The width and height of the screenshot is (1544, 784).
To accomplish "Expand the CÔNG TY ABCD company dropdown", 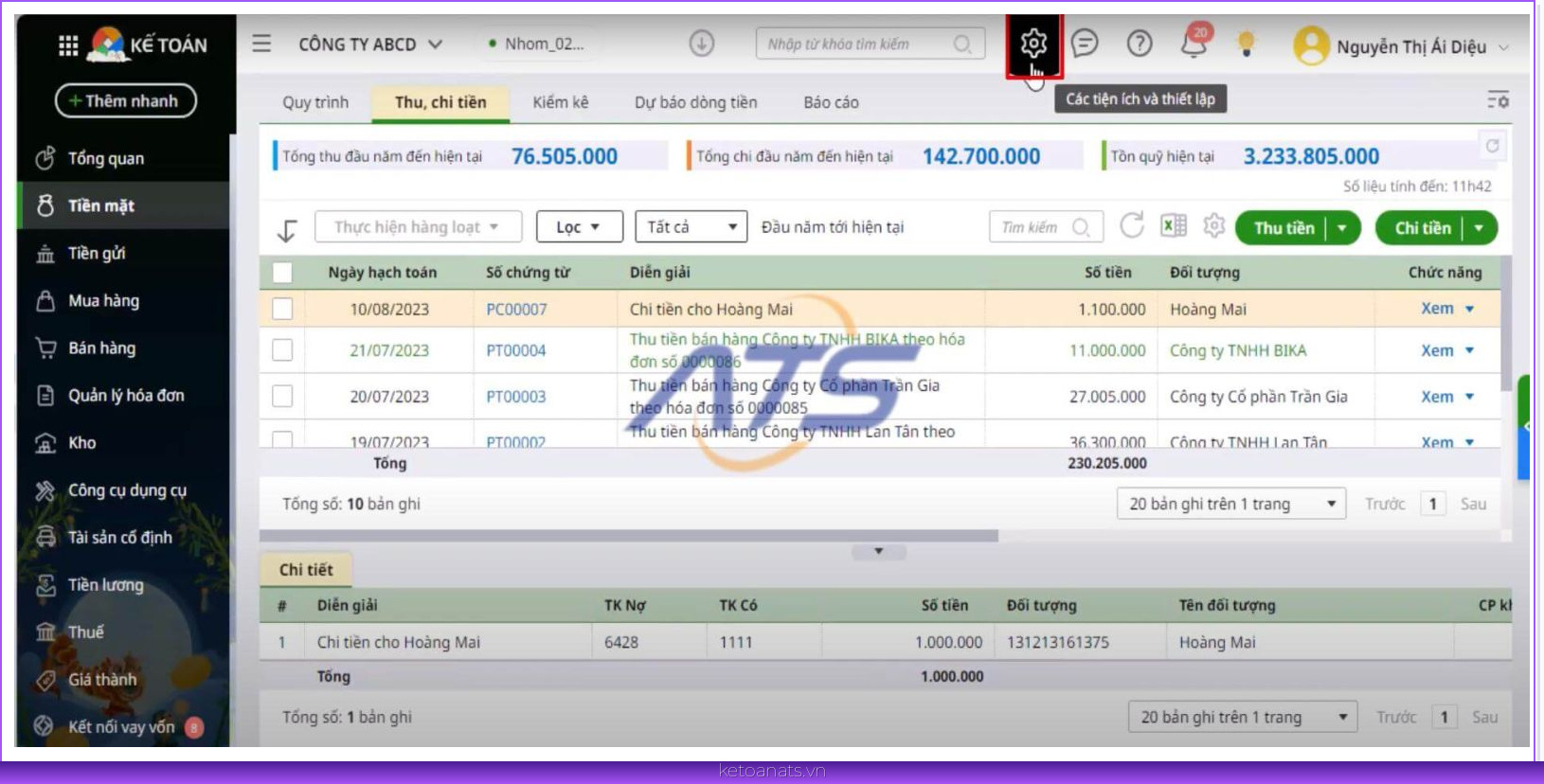I will click(370, 45).
